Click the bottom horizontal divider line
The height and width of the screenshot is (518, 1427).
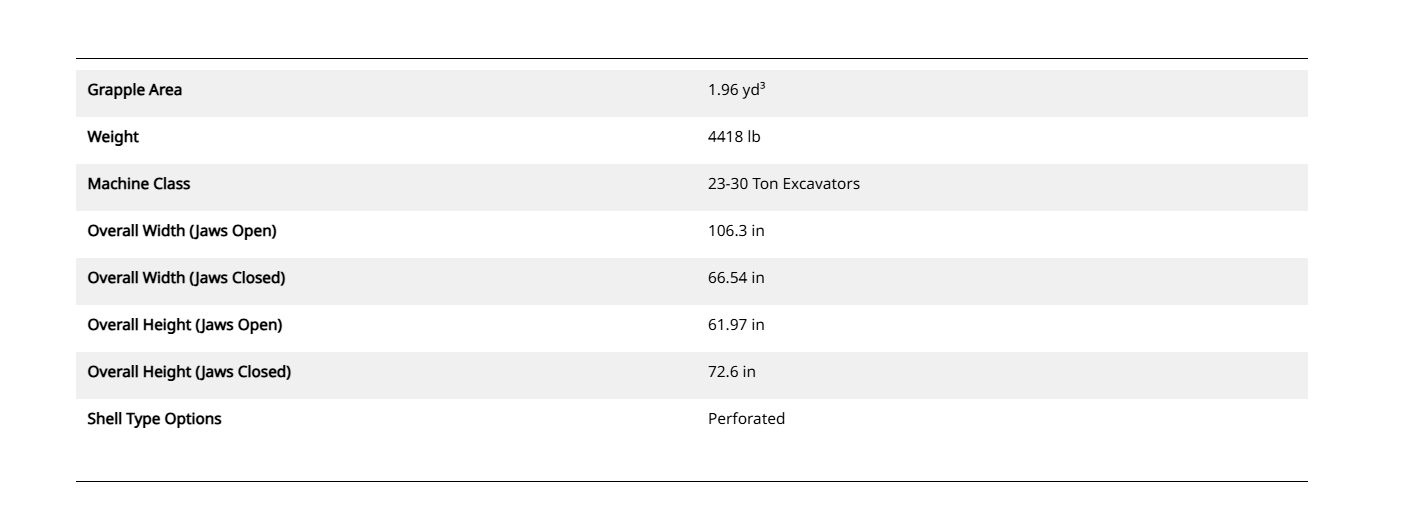[691, 481]
